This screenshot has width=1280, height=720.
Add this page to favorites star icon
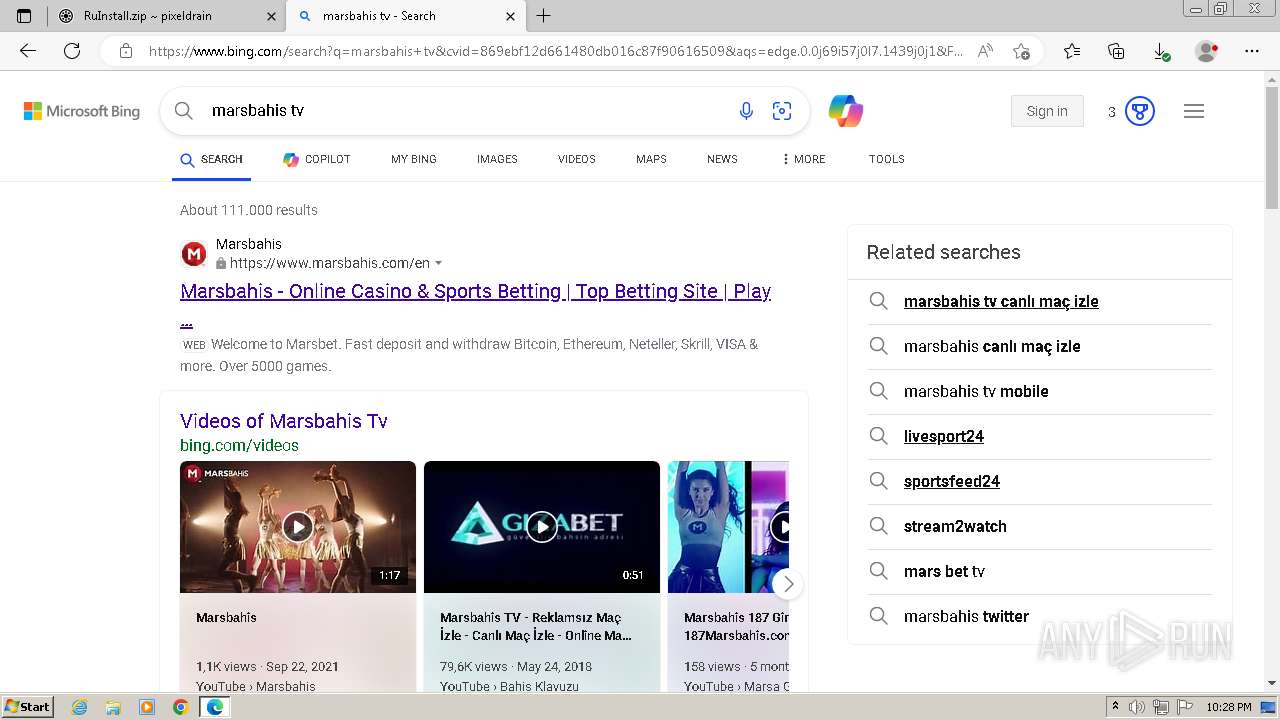pos(1021,51)
